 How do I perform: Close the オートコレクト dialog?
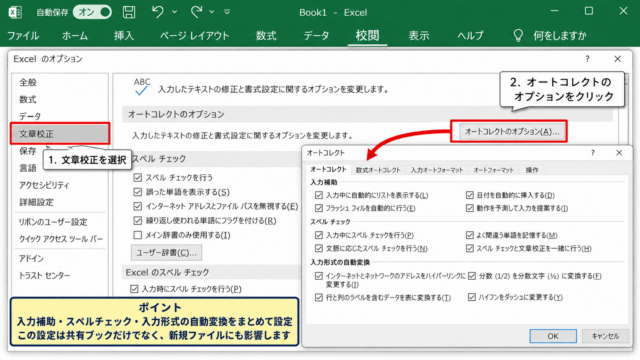619,153
